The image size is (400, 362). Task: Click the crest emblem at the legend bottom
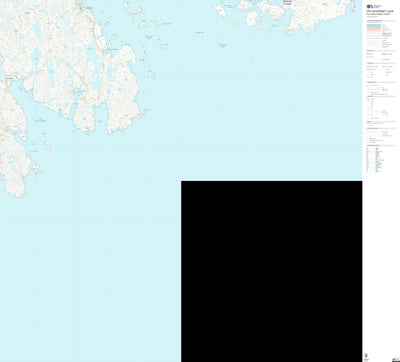[x=366, y=355]
